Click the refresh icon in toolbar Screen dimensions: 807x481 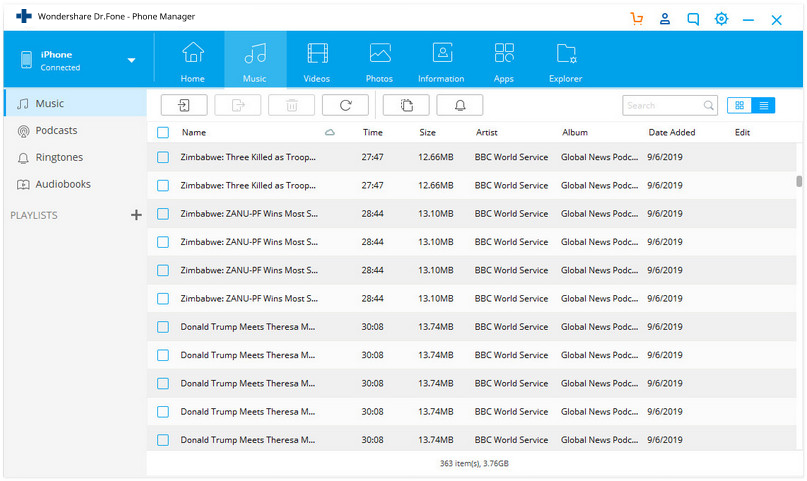tap(345, 105)
